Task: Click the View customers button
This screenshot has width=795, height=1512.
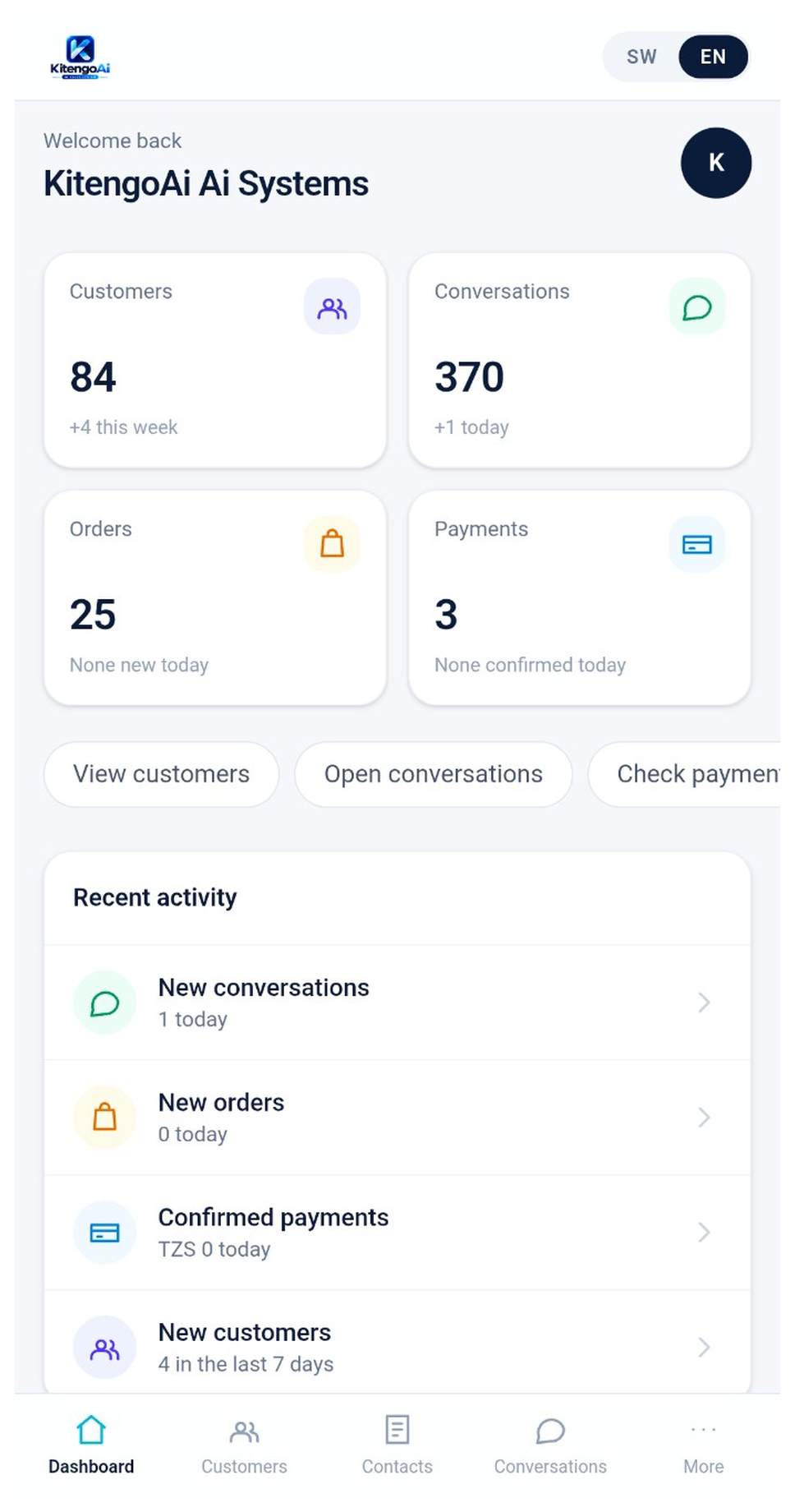Action: 162,774
